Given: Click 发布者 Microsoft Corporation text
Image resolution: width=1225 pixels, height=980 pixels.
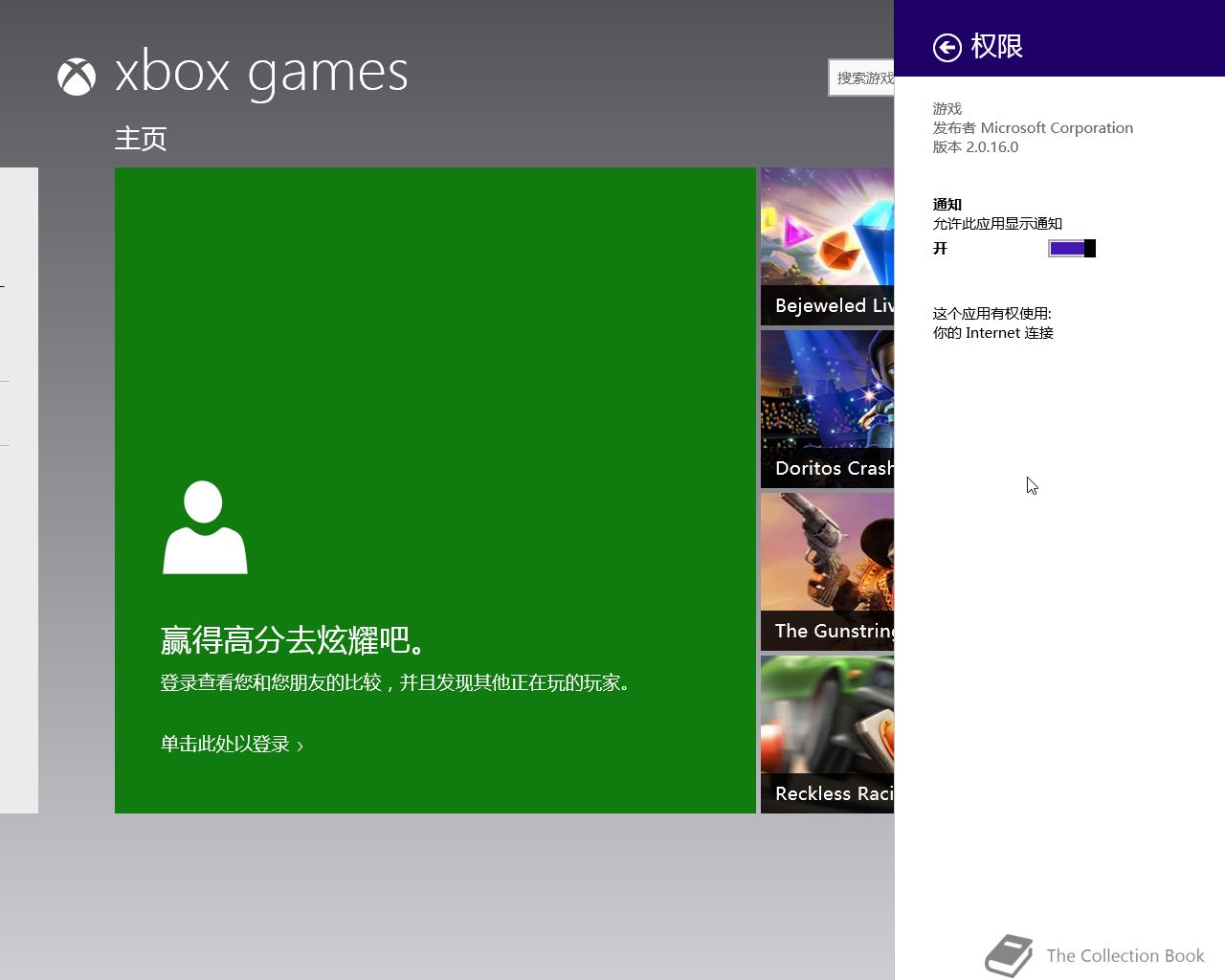Looking at the screenshot, I should (x=1033, y=128).
